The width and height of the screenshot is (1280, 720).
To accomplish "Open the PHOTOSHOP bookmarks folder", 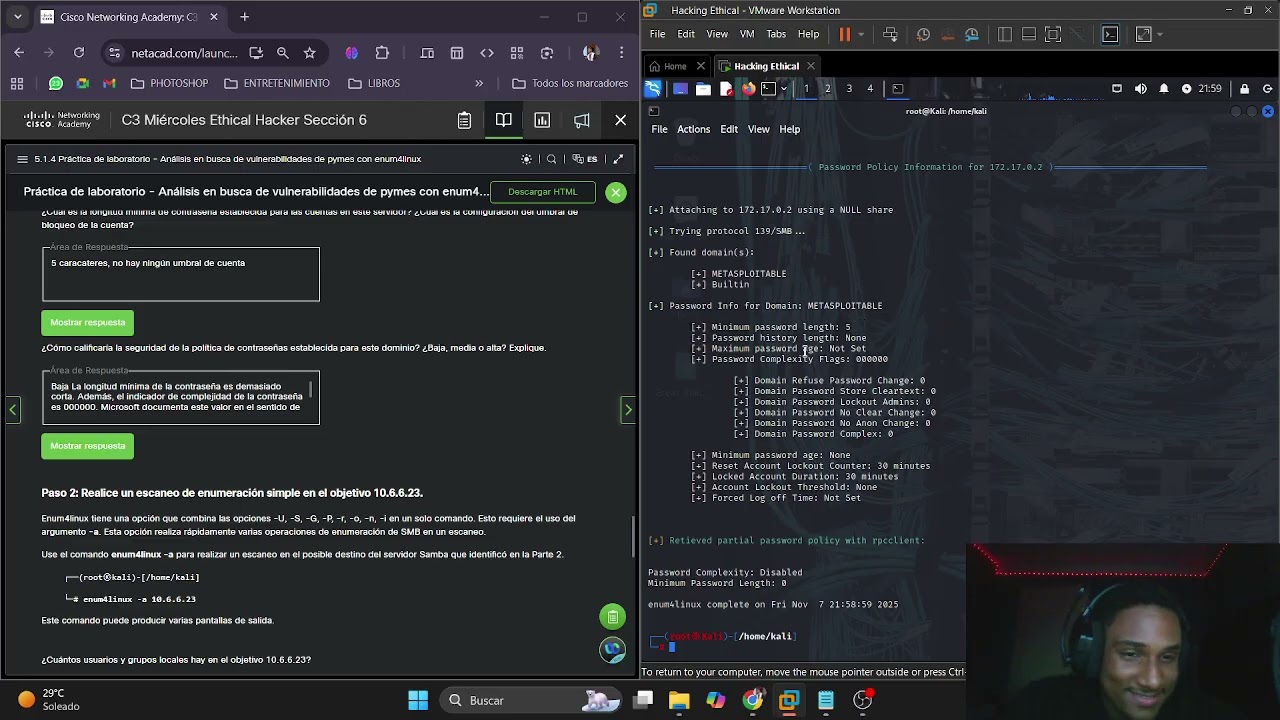I will point(169,83).
